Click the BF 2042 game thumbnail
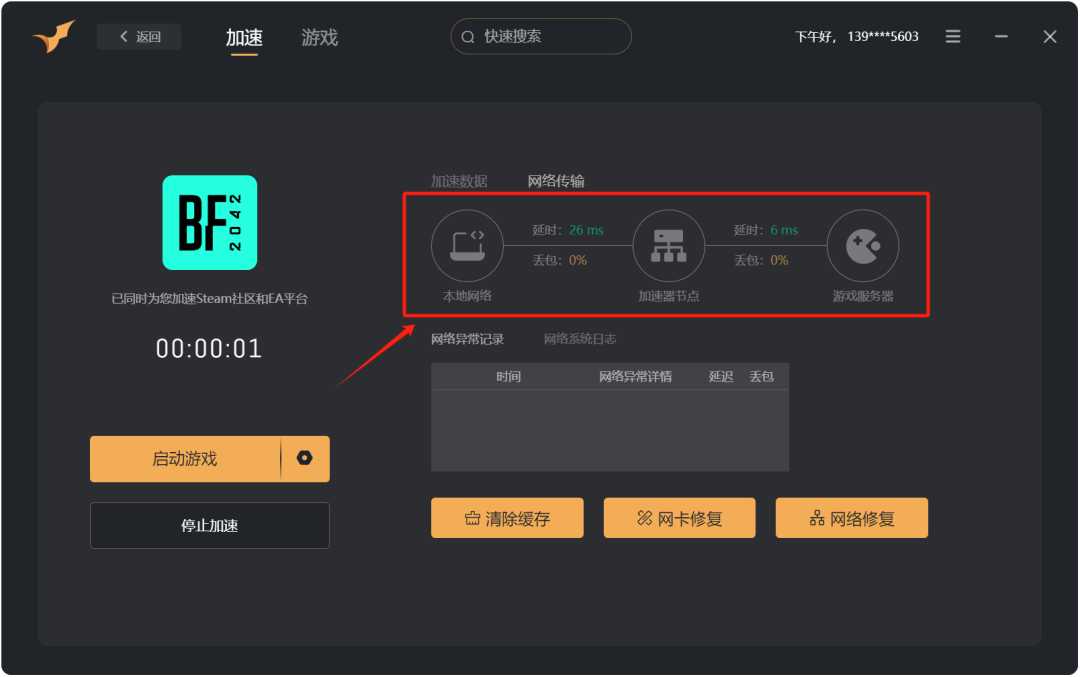 coord(210,222)
